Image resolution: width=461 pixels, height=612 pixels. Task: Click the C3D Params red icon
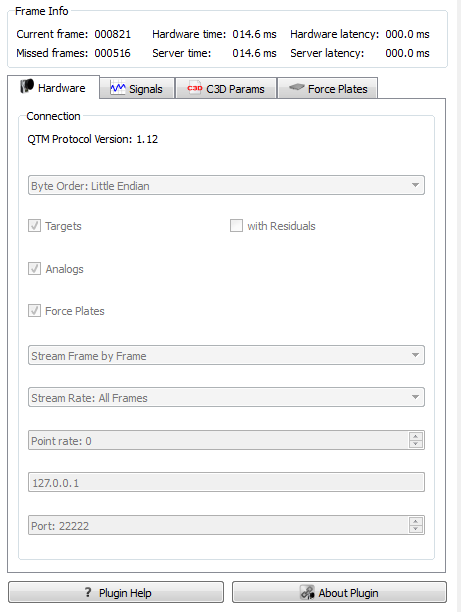(194, 89)
